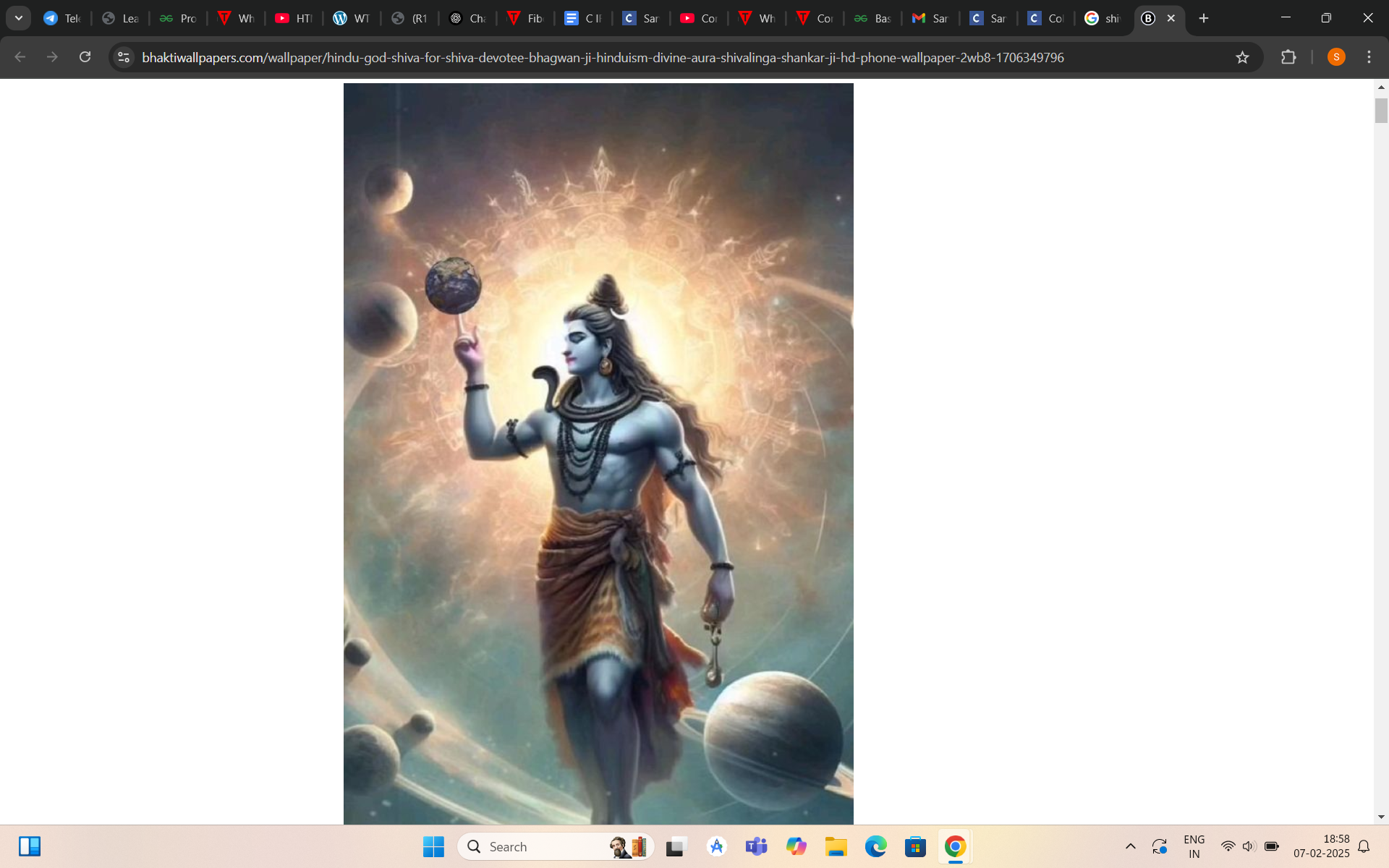
Task: Switch to the Gmail 'Sar' tab
Action: 930,18
